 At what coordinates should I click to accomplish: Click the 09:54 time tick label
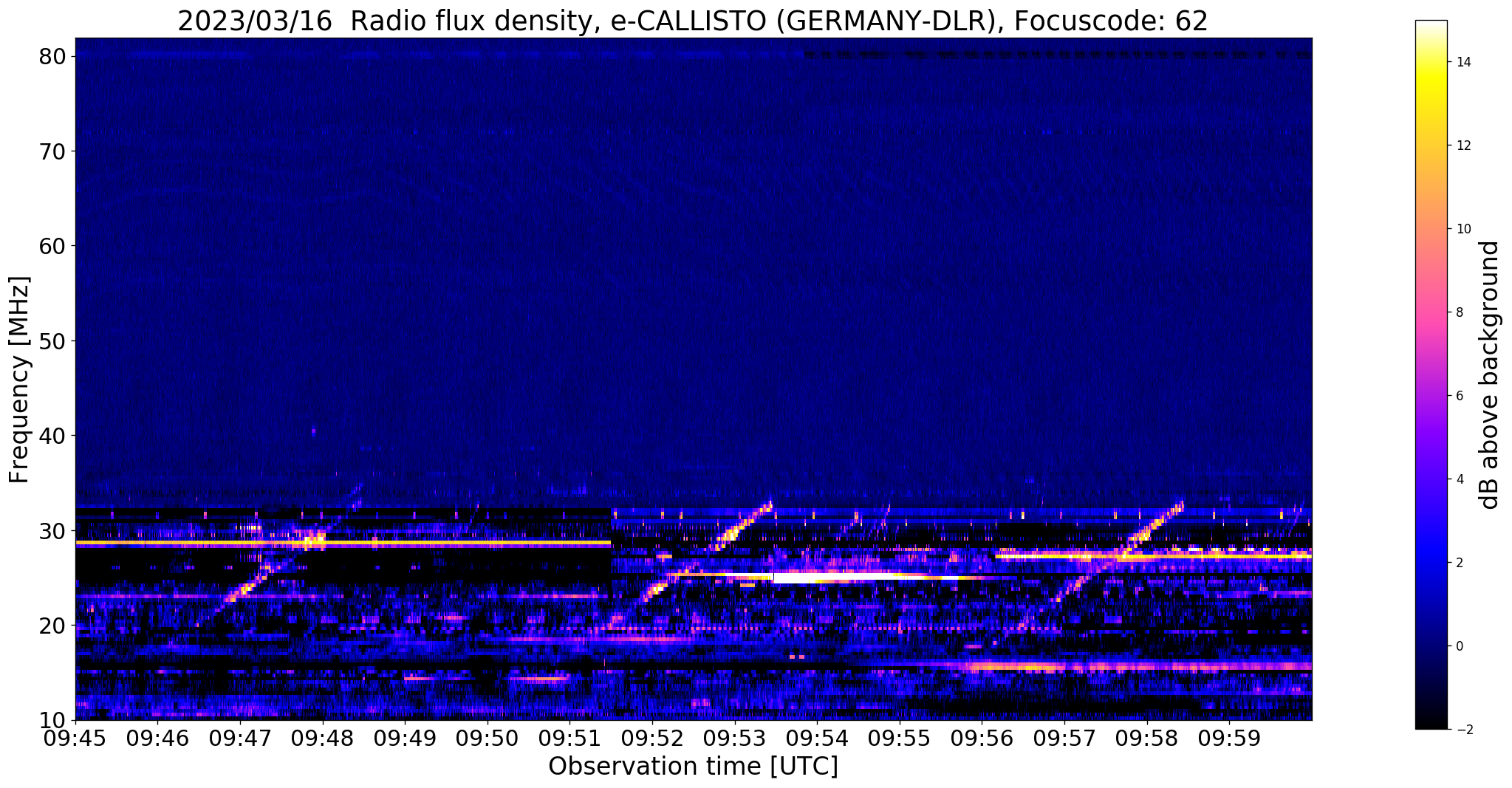[x=817, y=739]
